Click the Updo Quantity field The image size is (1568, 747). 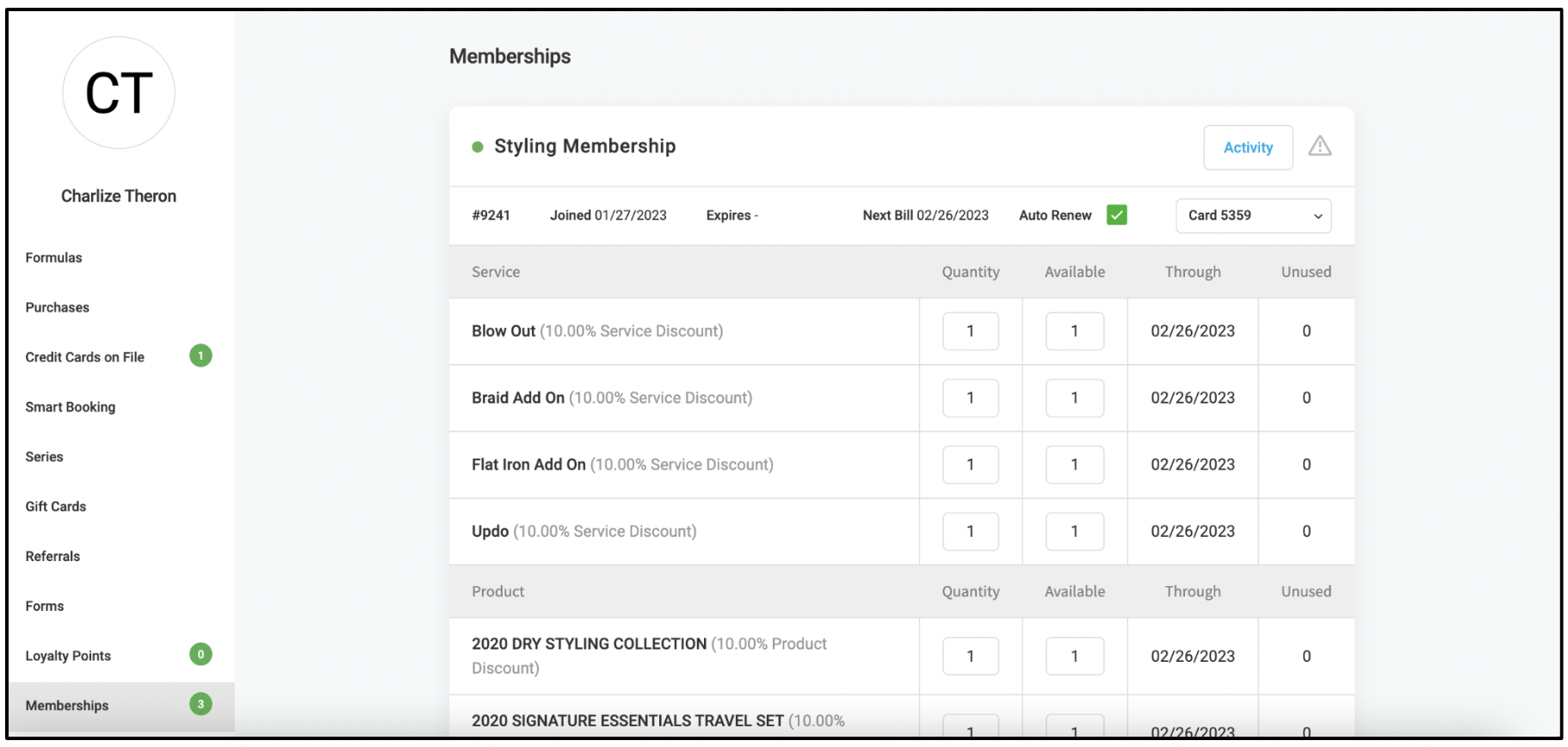click(x=971, y=532)
